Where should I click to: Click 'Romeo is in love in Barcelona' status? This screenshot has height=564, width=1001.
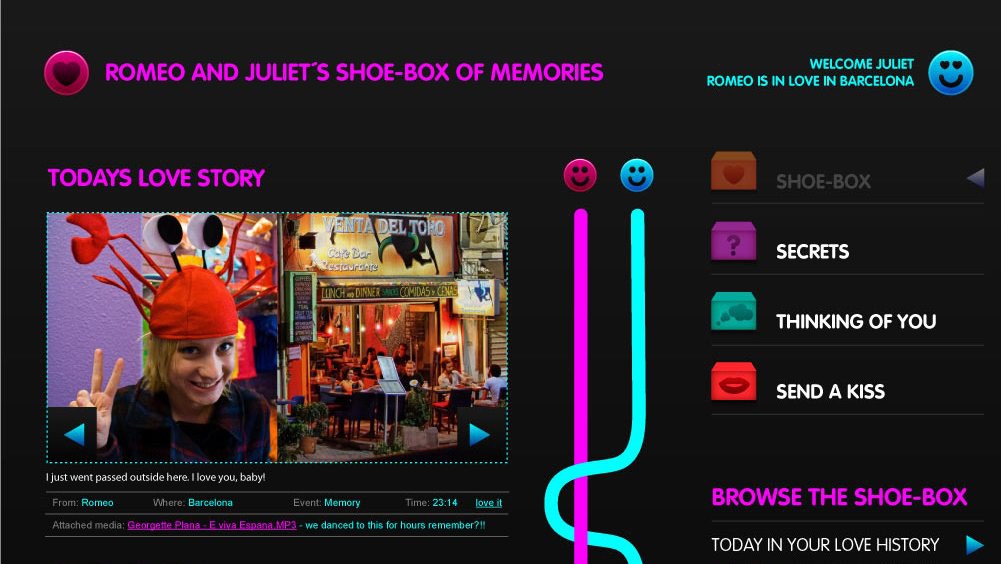[x=810, y=81]
